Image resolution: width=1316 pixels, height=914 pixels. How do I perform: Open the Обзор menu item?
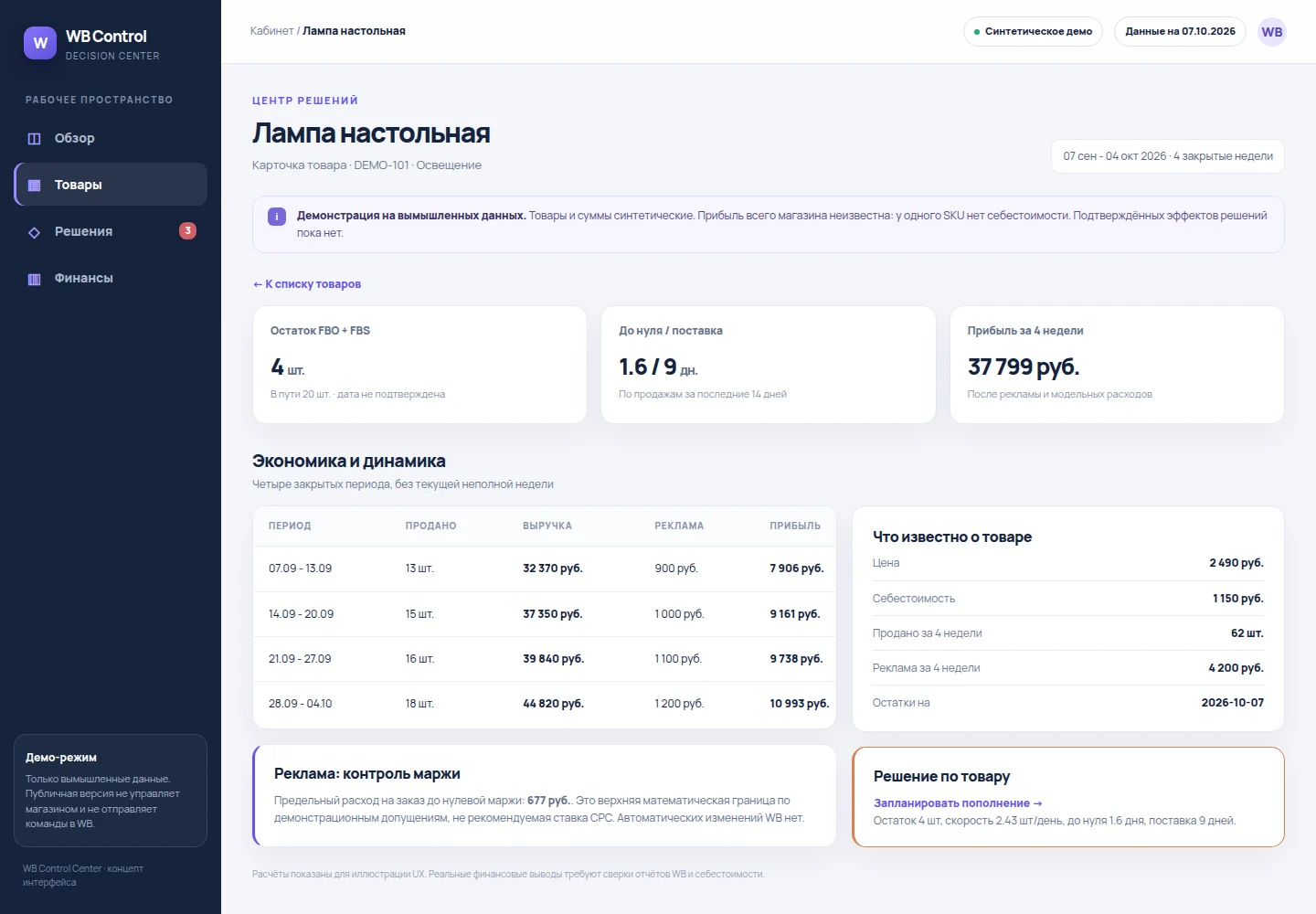pos(111,139)
